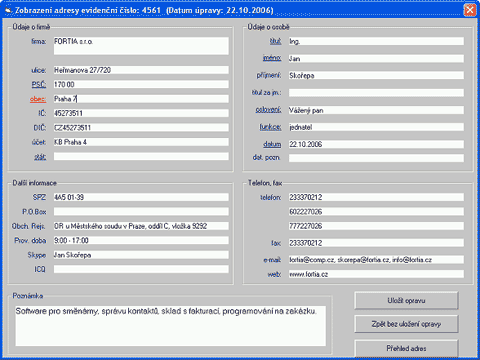
Task: Click the empty P.O.Box field
Action: coord(141,211)
